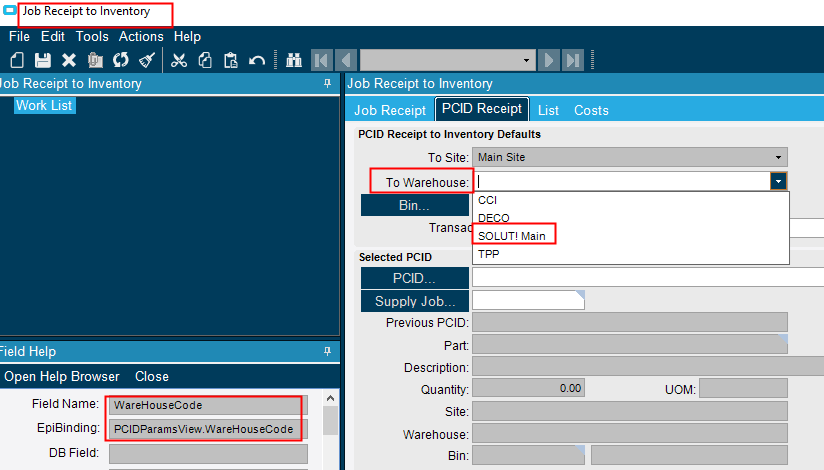Image resolution: width=824 pixels, height=470 pixels.
Task: Click the Quantity 0.00 field
Action: (528, 389)
